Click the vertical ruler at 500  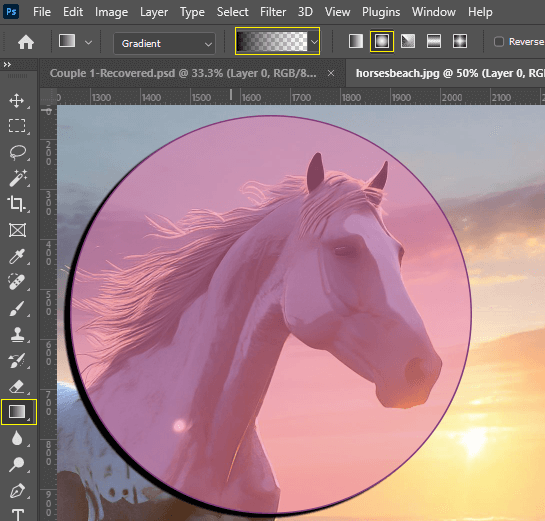[48, 303]
